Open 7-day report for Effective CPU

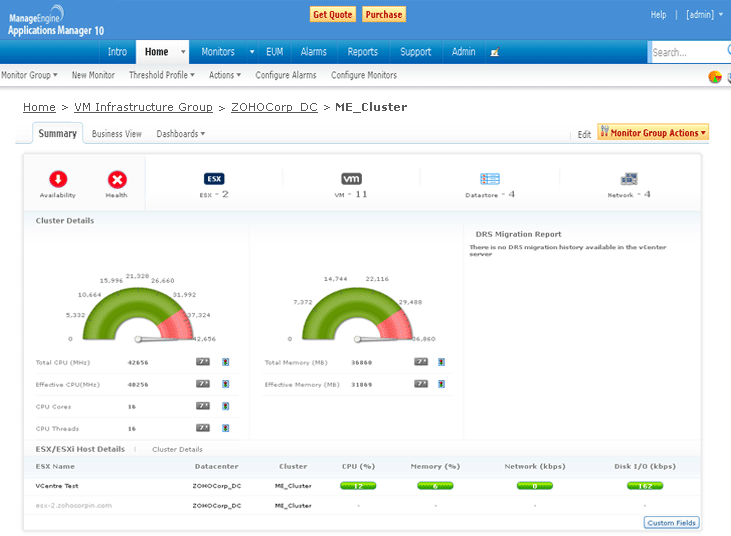tap(203, 384)
